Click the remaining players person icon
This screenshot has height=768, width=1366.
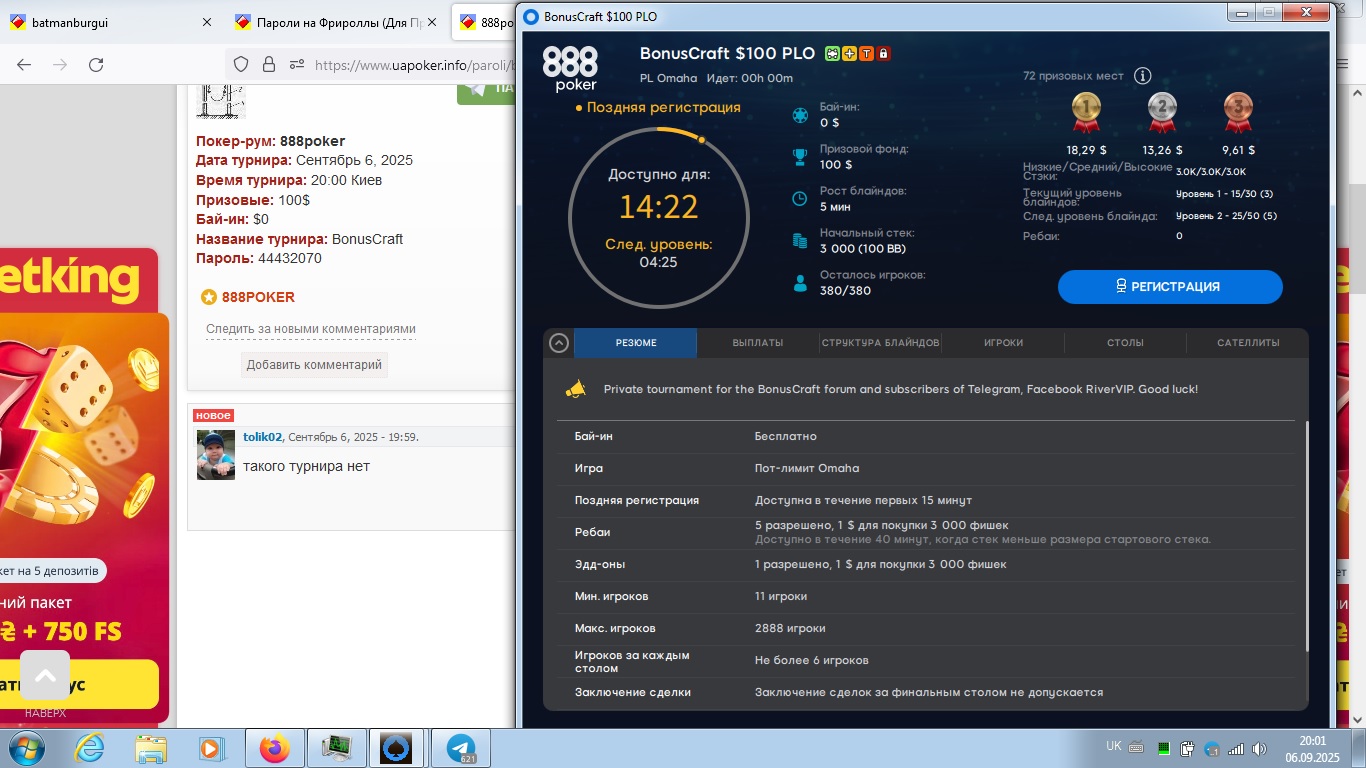click(x=800, y=282)
